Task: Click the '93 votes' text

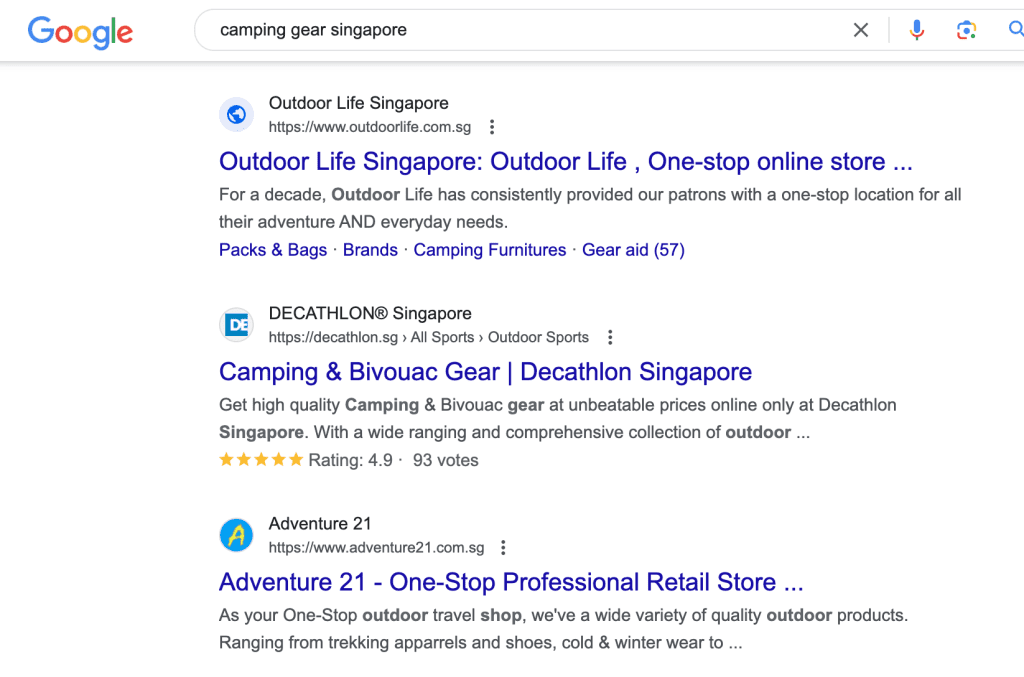Action: (445, 460)
